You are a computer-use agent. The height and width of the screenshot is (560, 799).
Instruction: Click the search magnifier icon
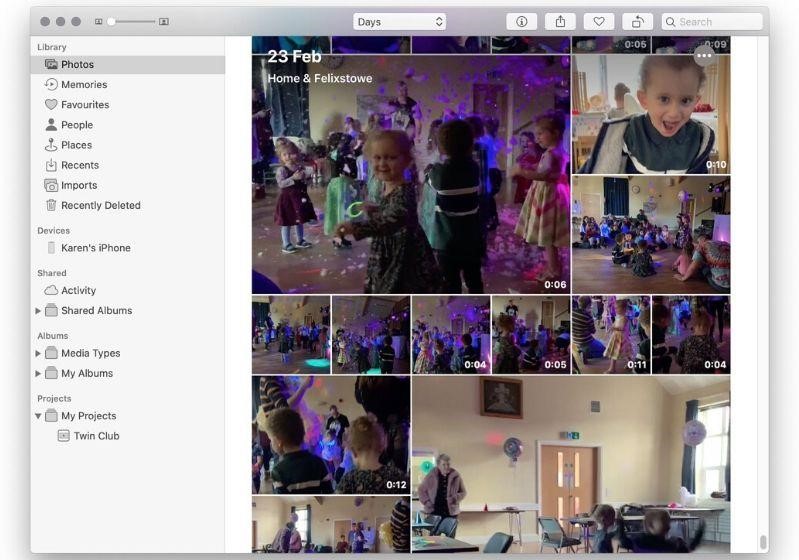click(671, 22)
